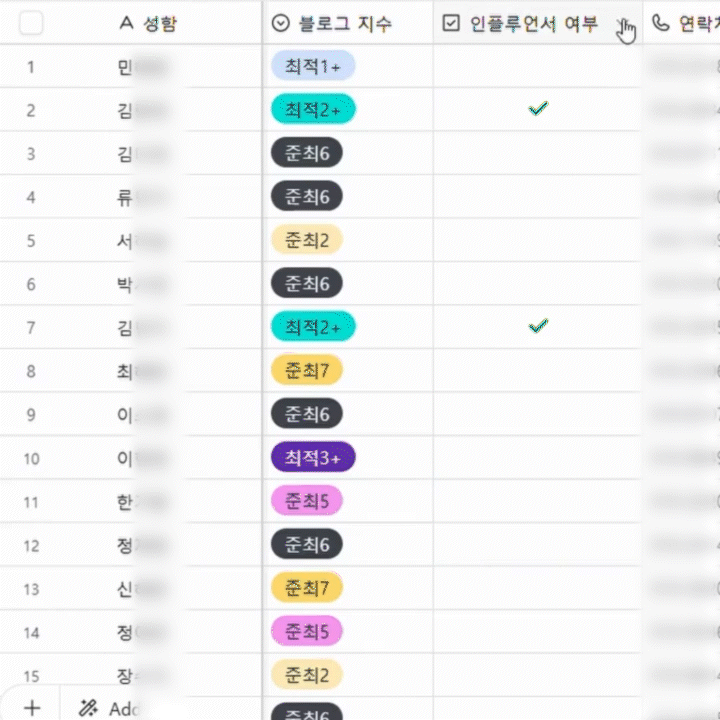Open the 최적3+ tag selector in row 10

(x=313, y=457)
